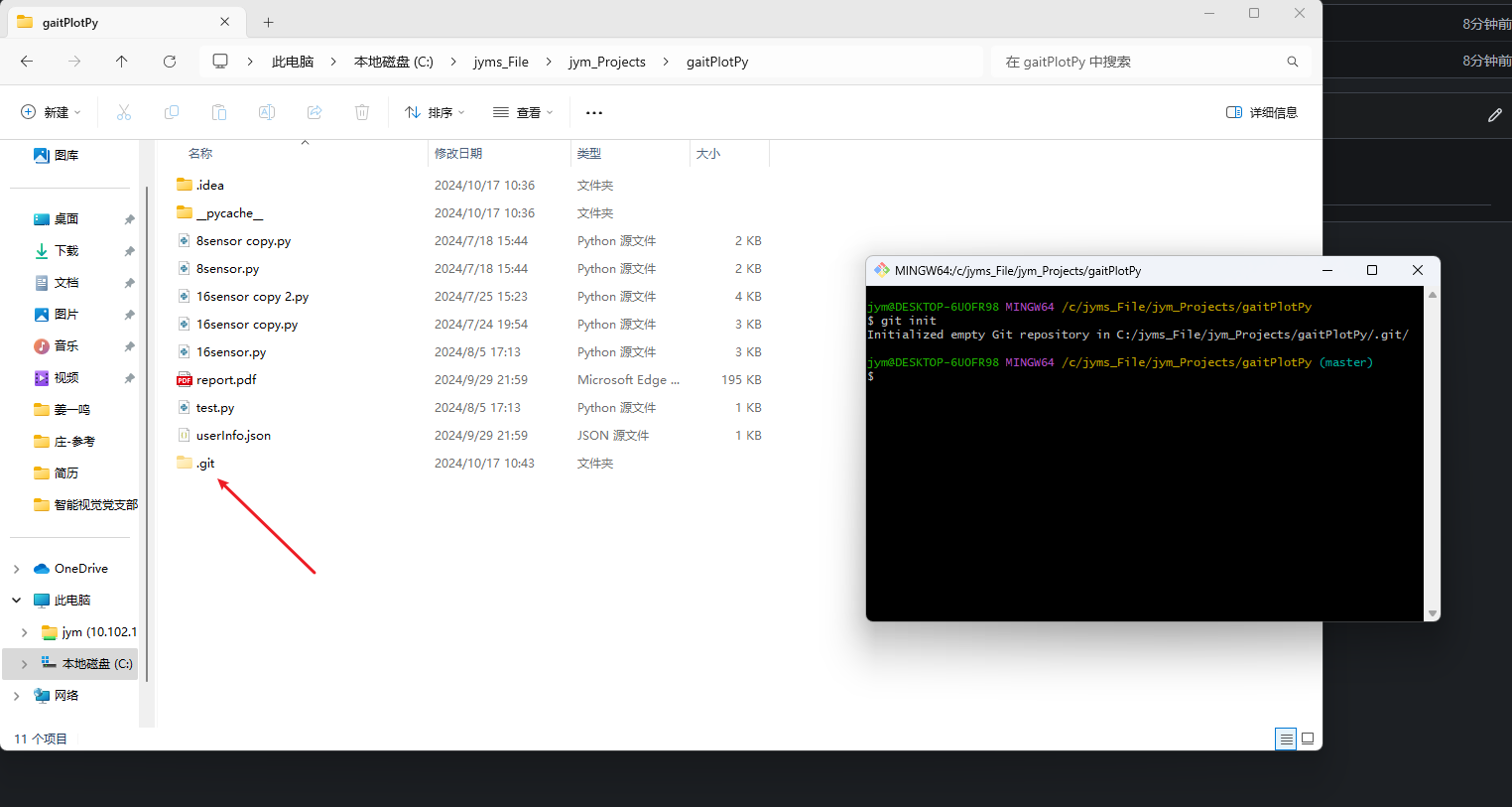
Task: Click the Rename toolbar icon
Action: pyautogui.click(x=267, y=112)
